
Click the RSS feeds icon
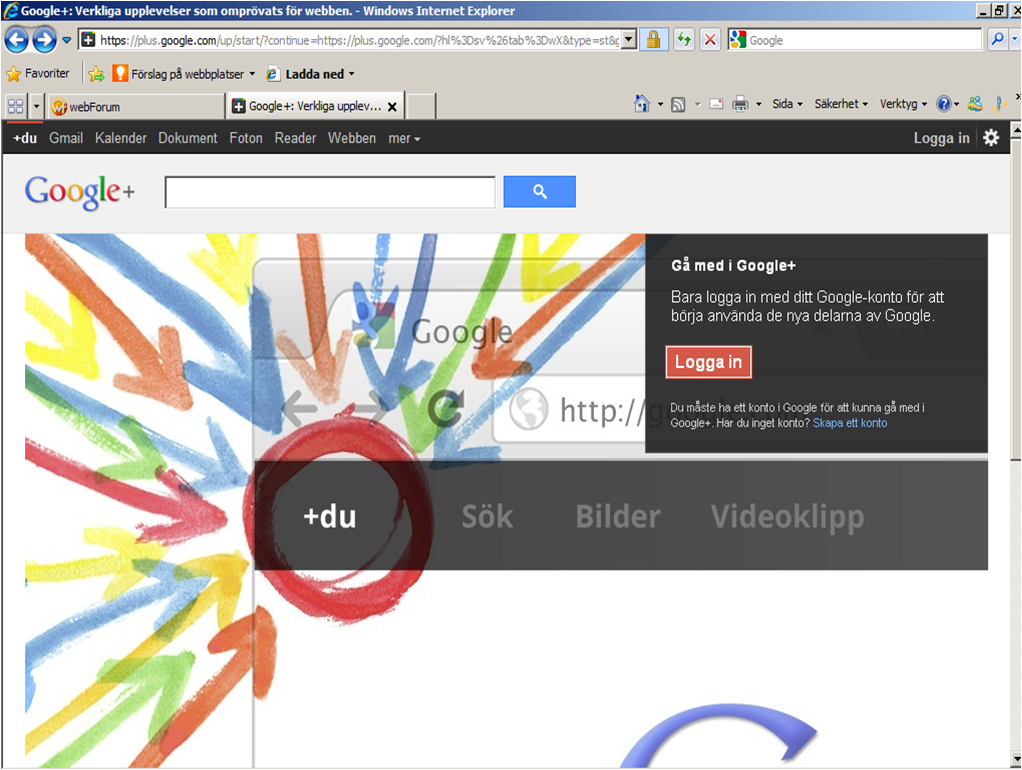point(678,104)
